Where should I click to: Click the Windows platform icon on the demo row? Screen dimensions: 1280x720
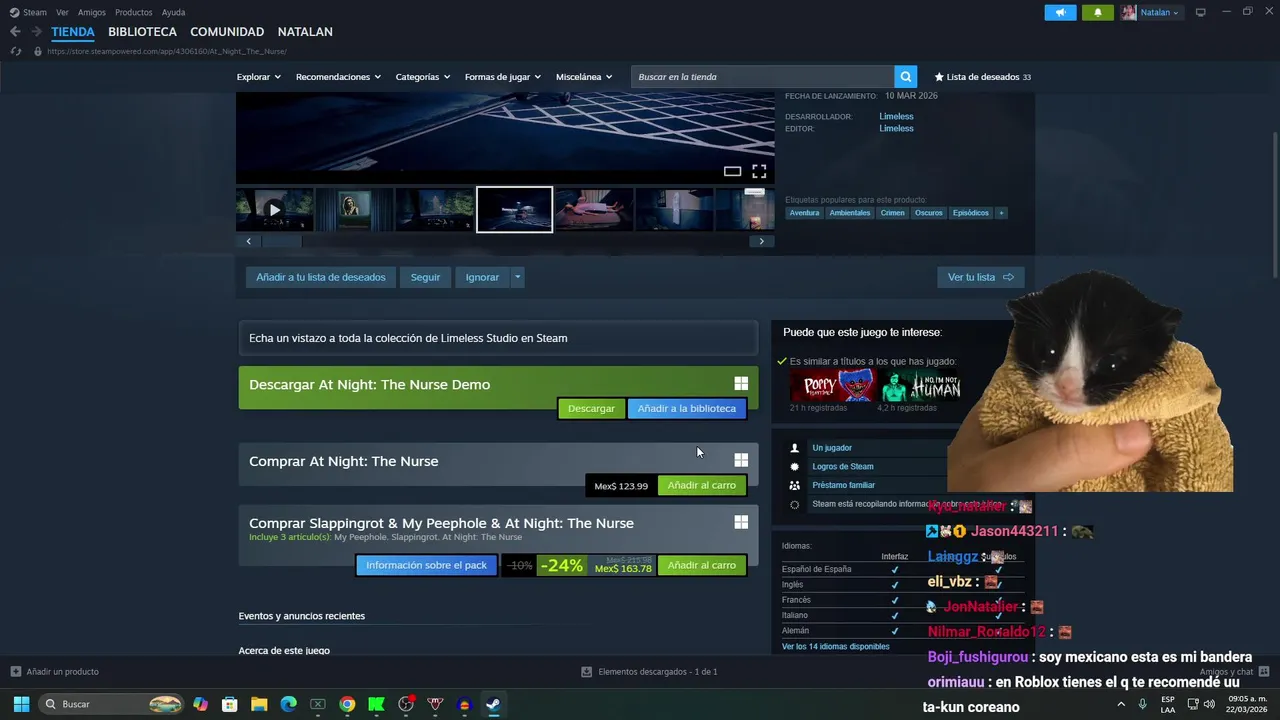(741, 384)
